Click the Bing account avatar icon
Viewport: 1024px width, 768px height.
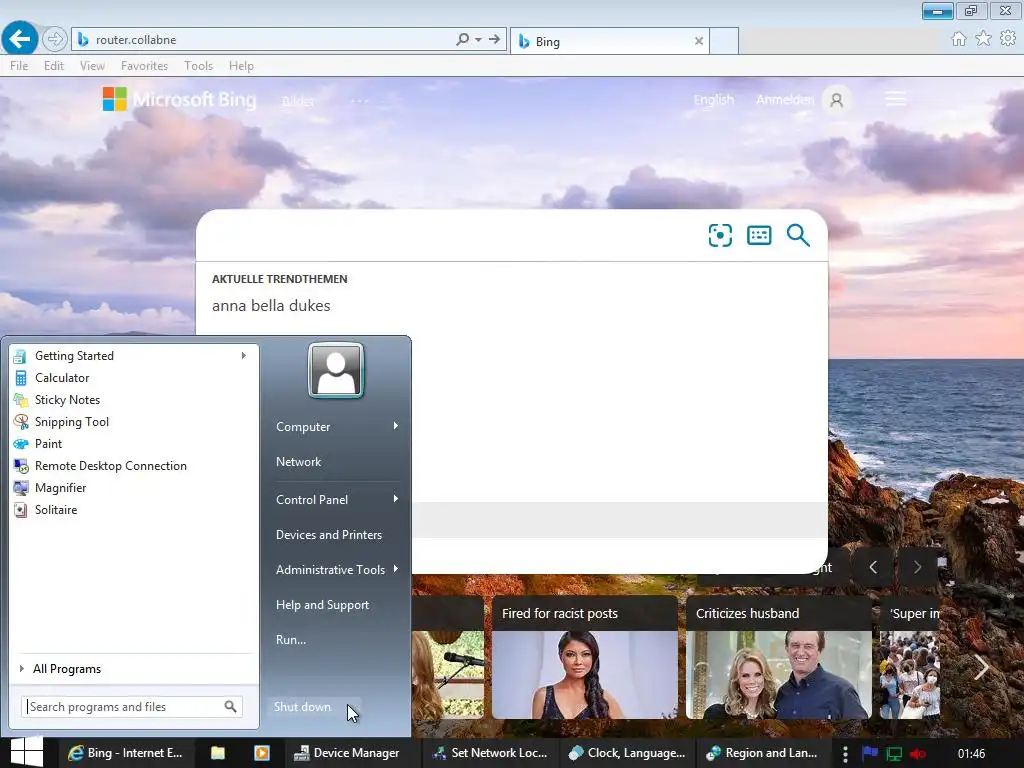pos(837,100)
